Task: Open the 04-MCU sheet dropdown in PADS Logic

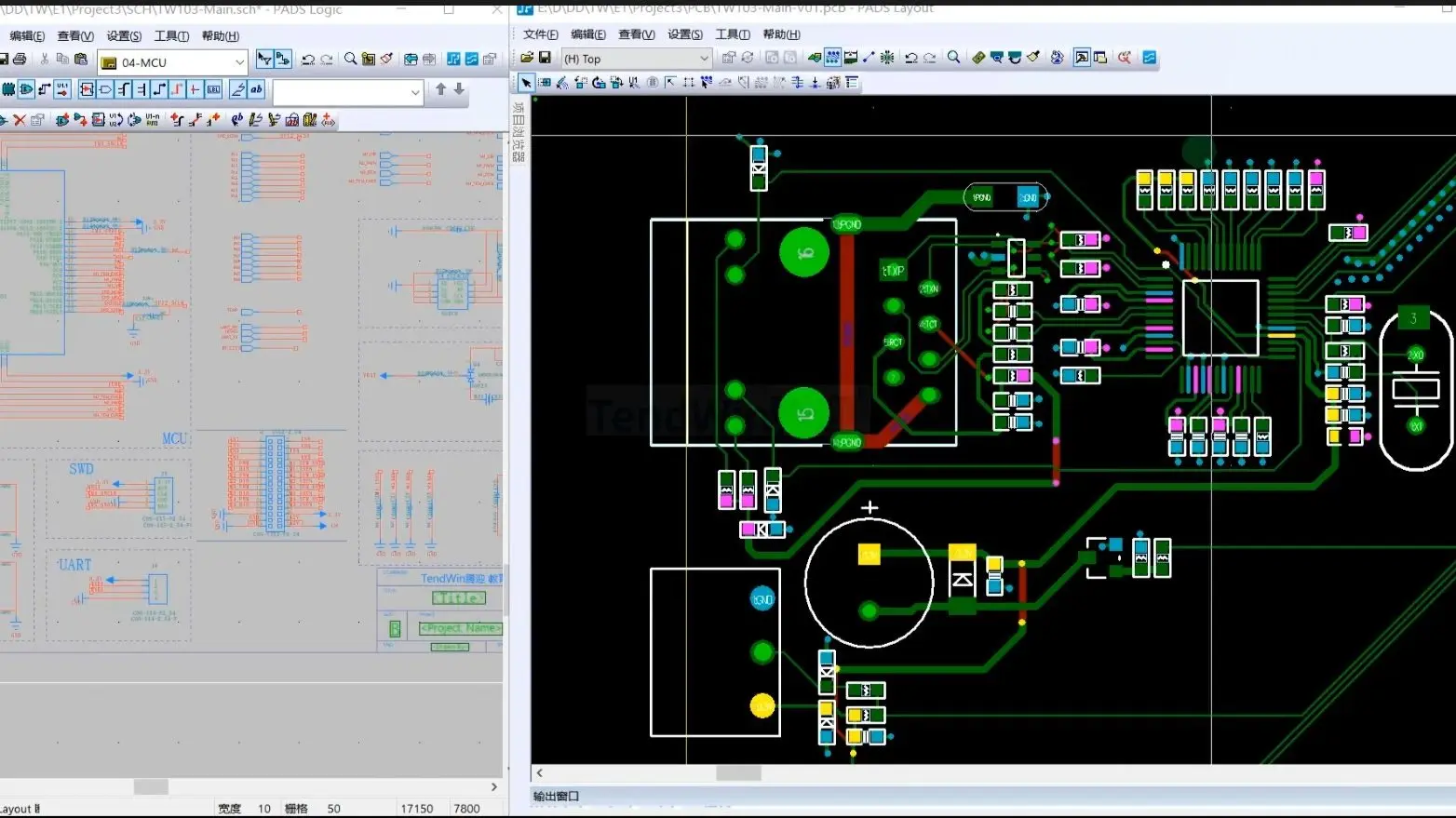Action: tap(238, 61)
